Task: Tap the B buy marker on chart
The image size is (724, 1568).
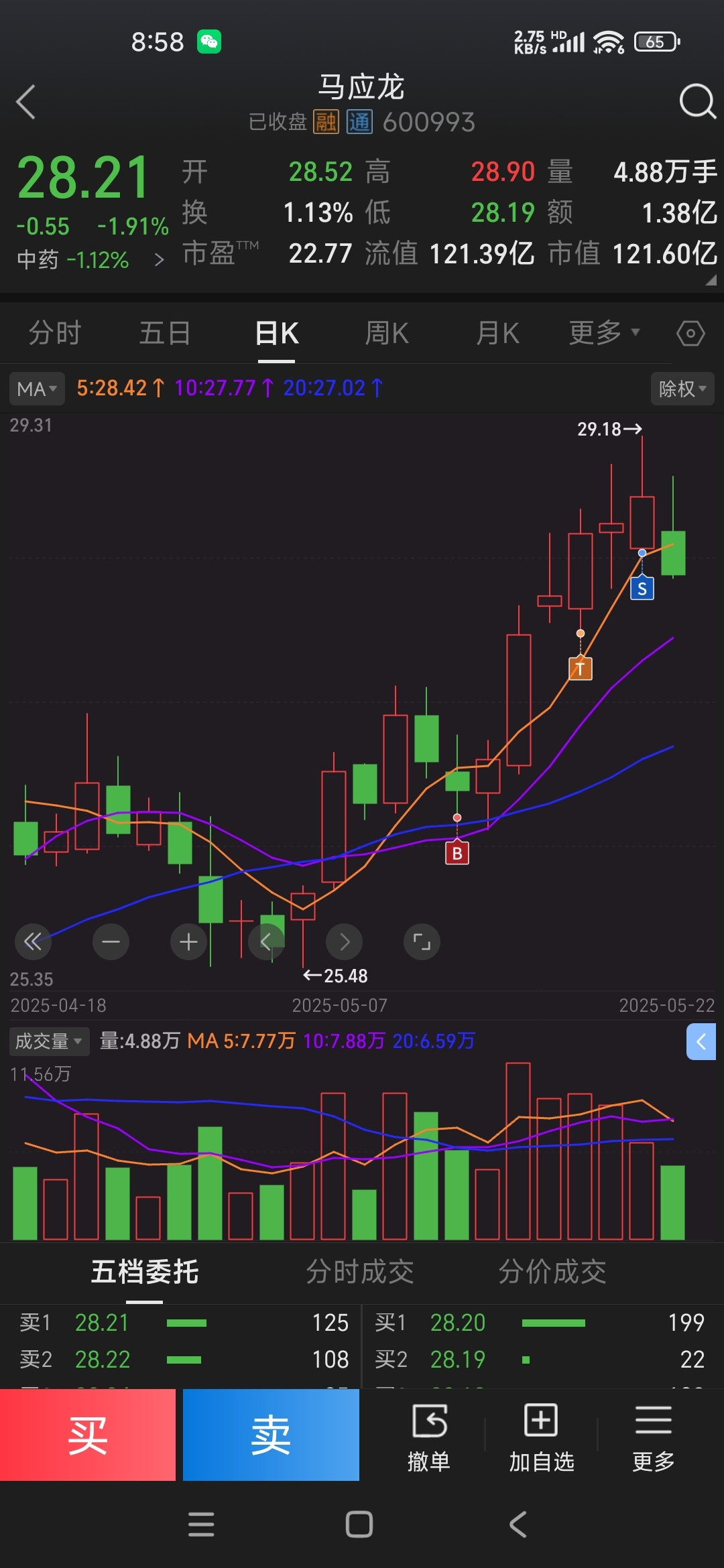Action: pyautogui.click(x=457, y=852)
